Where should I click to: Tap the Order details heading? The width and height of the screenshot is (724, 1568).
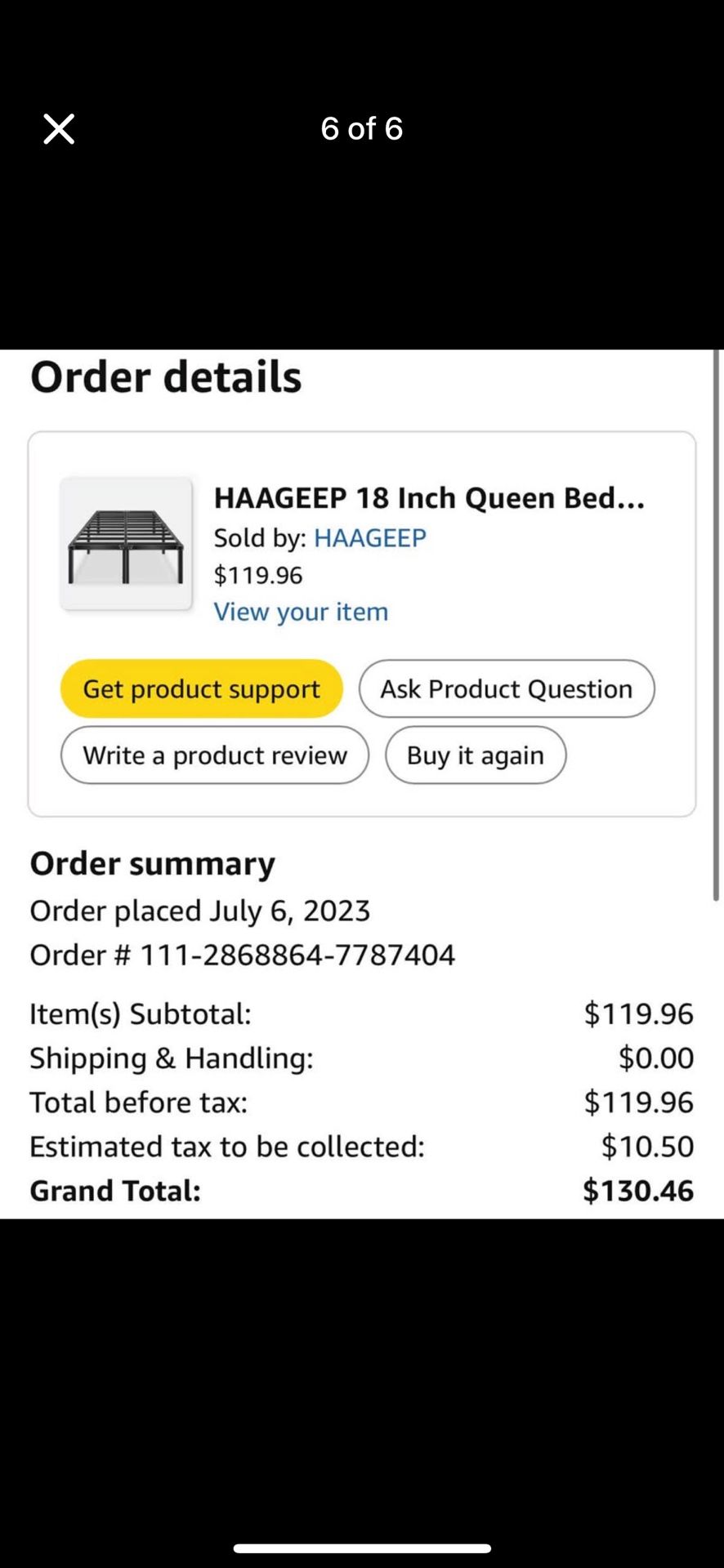(166, 377)
